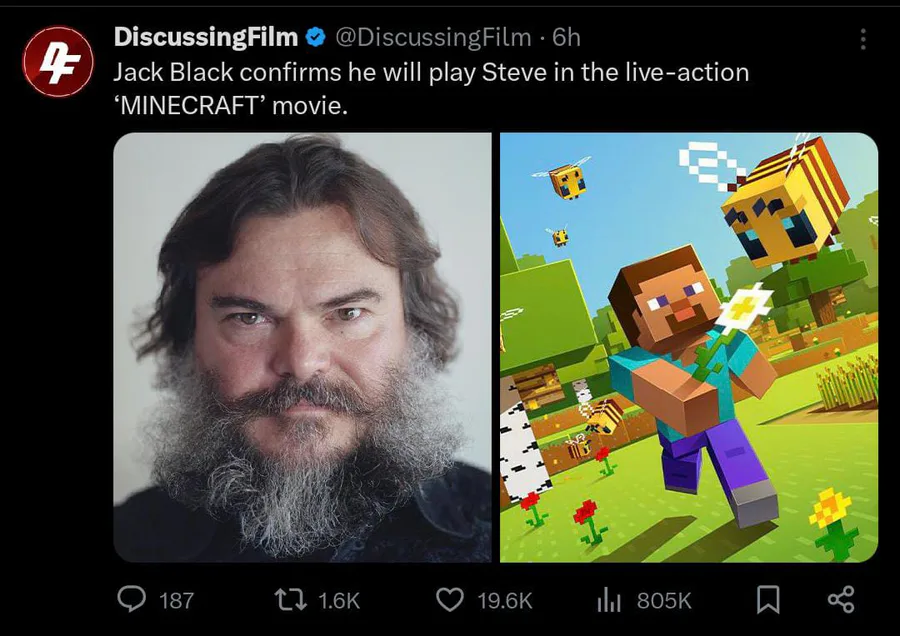
Task: Like the tweet with the heart icon
Action: click(449, 600)
